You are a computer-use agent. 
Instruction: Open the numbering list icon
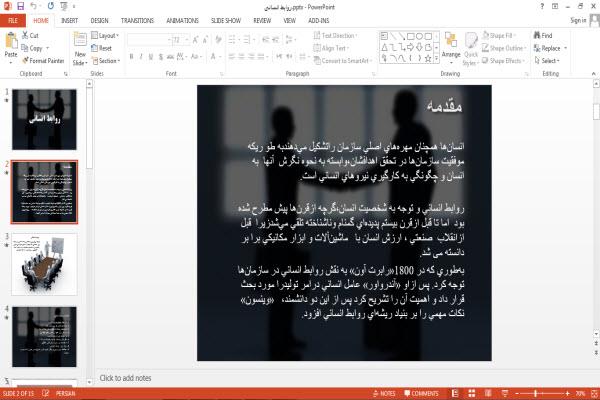point(248,39)
